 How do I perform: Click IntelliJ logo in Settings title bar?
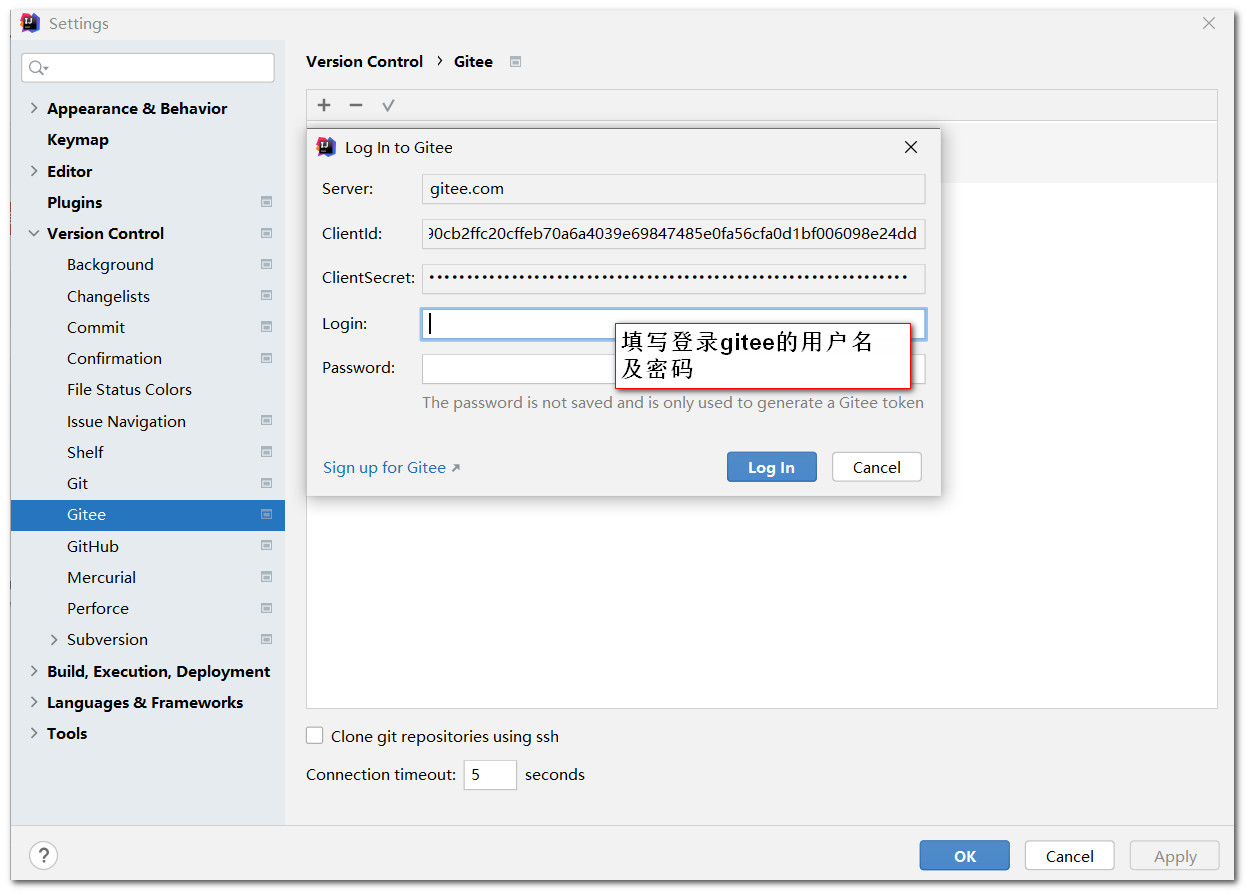click(31, 23)
